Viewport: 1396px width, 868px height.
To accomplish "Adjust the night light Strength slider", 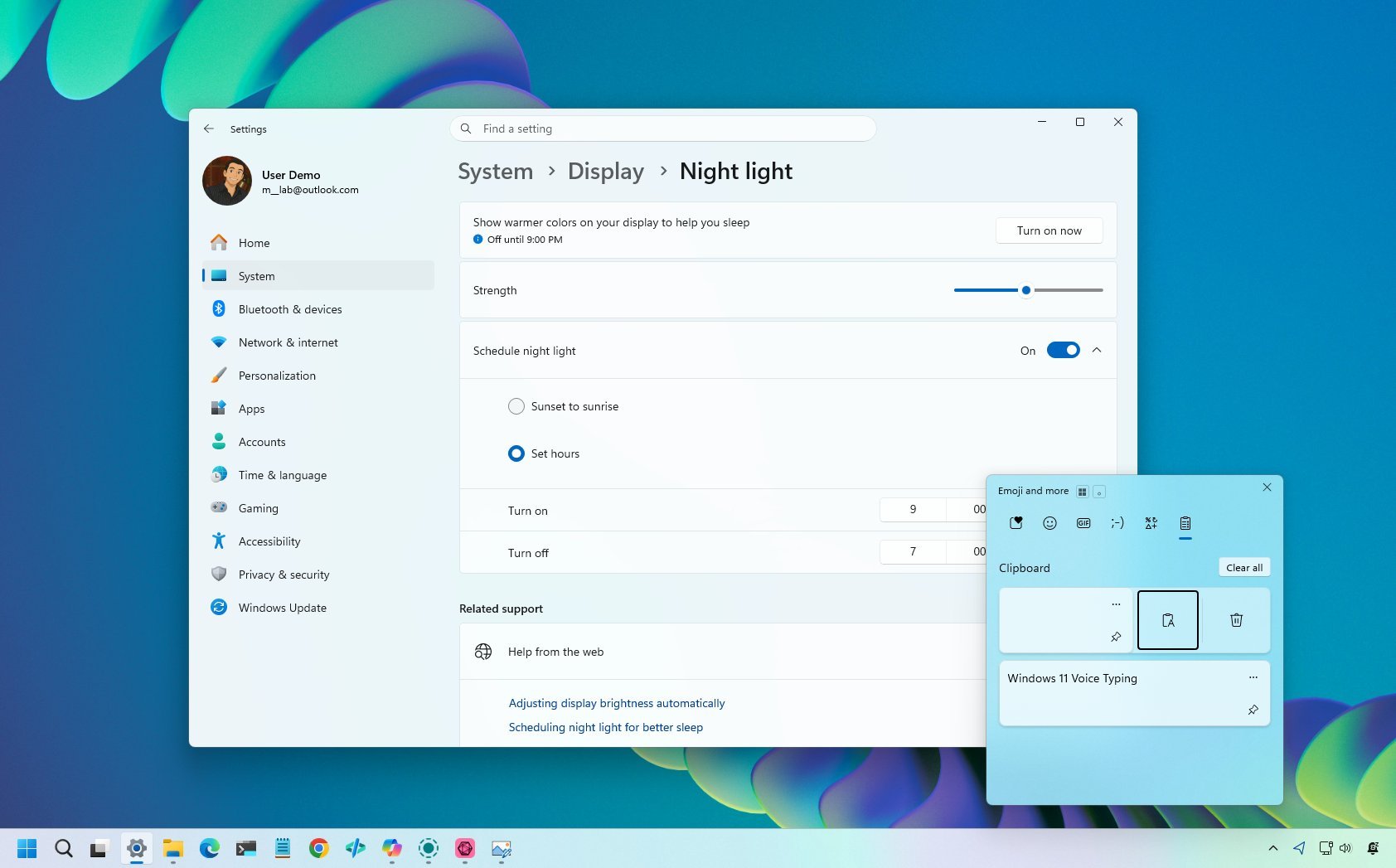I will click(1026, 290).
